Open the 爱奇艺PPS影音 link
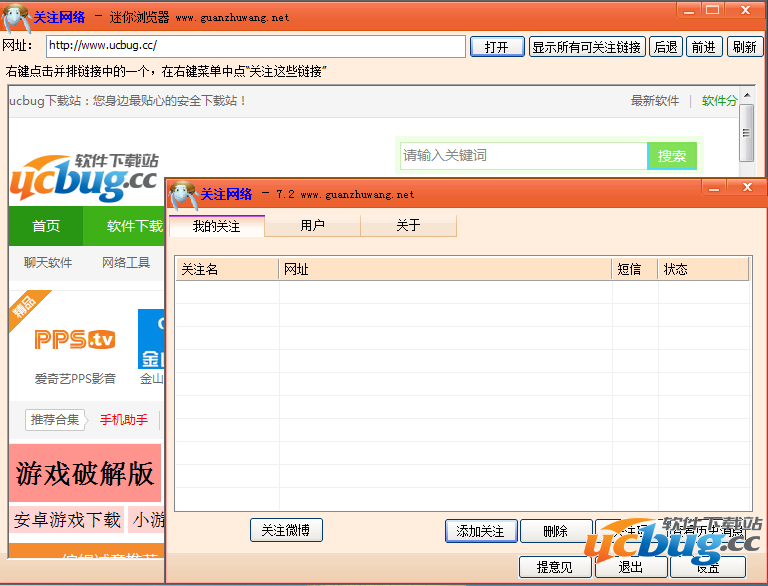This screenshot has width=768, height=586. point(75,378)
